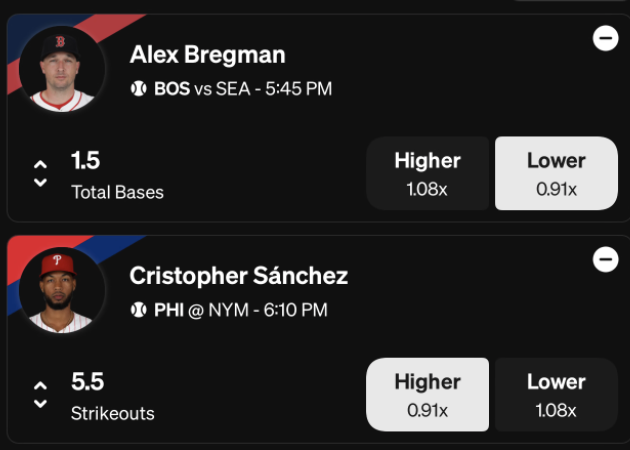The height and width of the screenshot is (450, 630).
Task: Remove Cristopher Sánchez pick with minus icon
Action: [x=605, y=259]
